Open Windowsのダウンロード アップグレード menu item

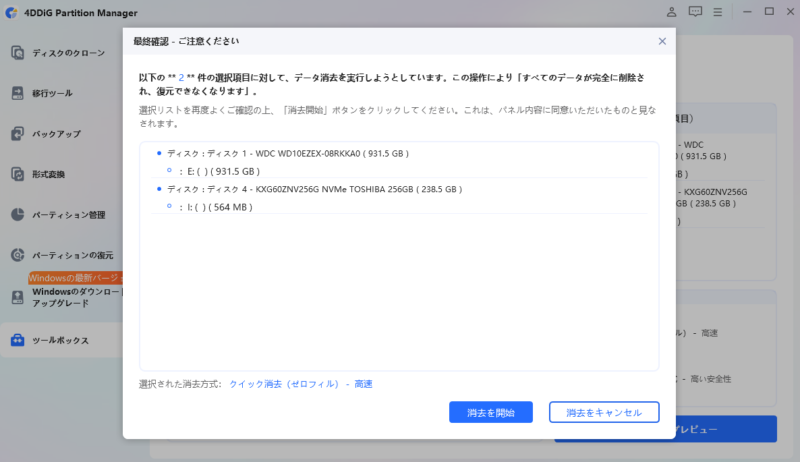[75, 297]
